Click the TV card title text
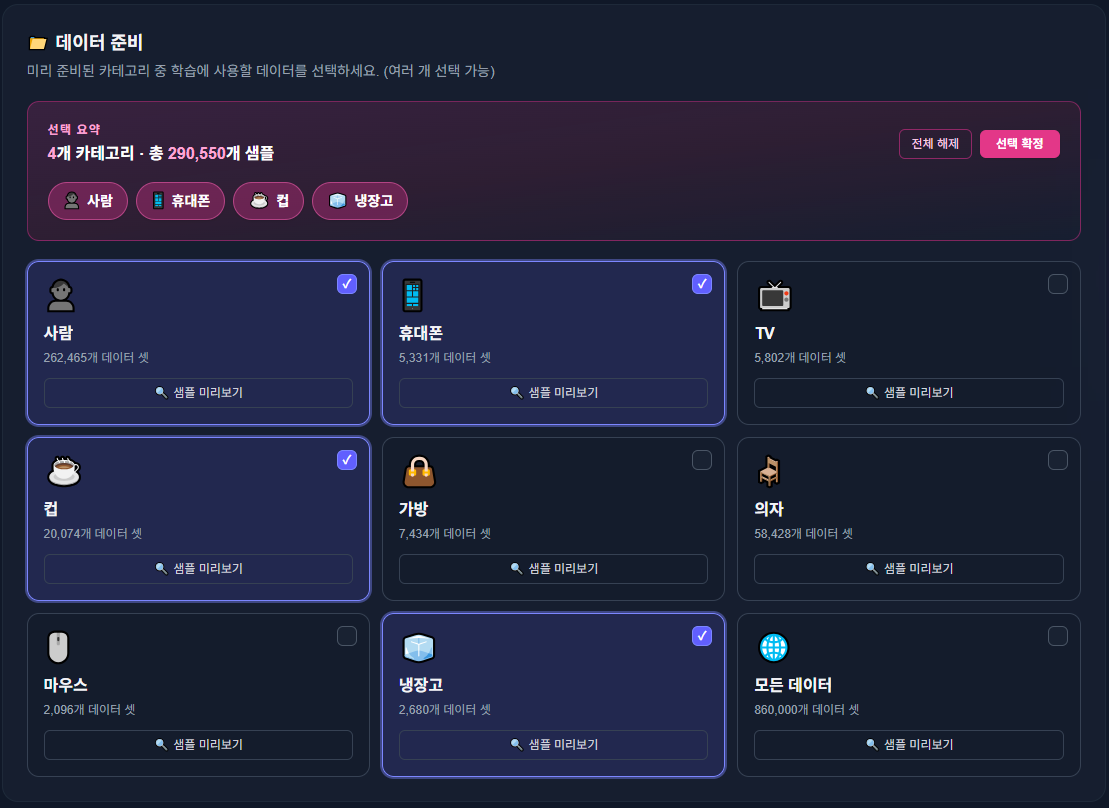Screen dimensions: 1109x808 coord(765,333)
